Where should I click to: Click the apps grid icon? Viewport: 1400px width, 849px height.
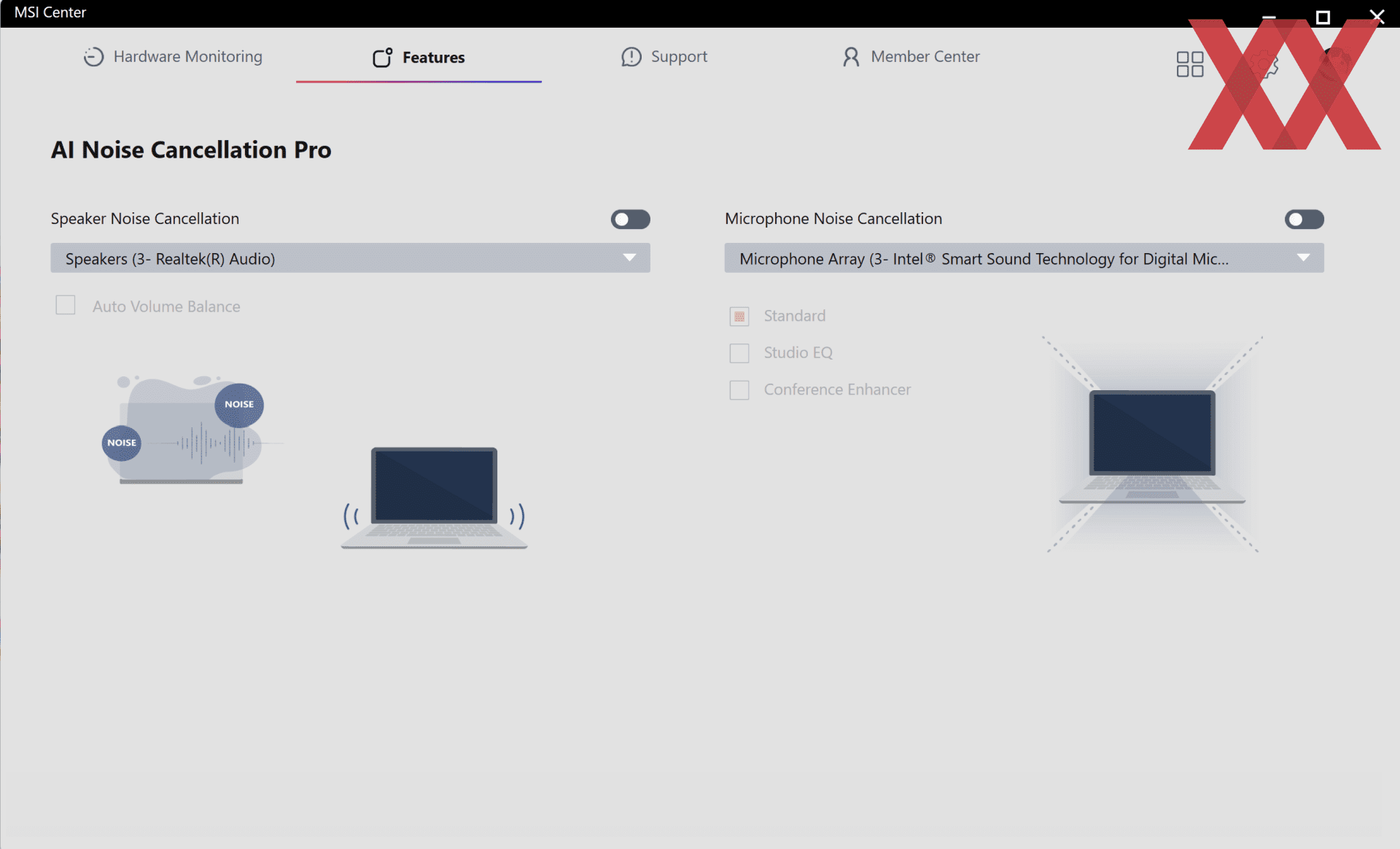(1189, 64)
